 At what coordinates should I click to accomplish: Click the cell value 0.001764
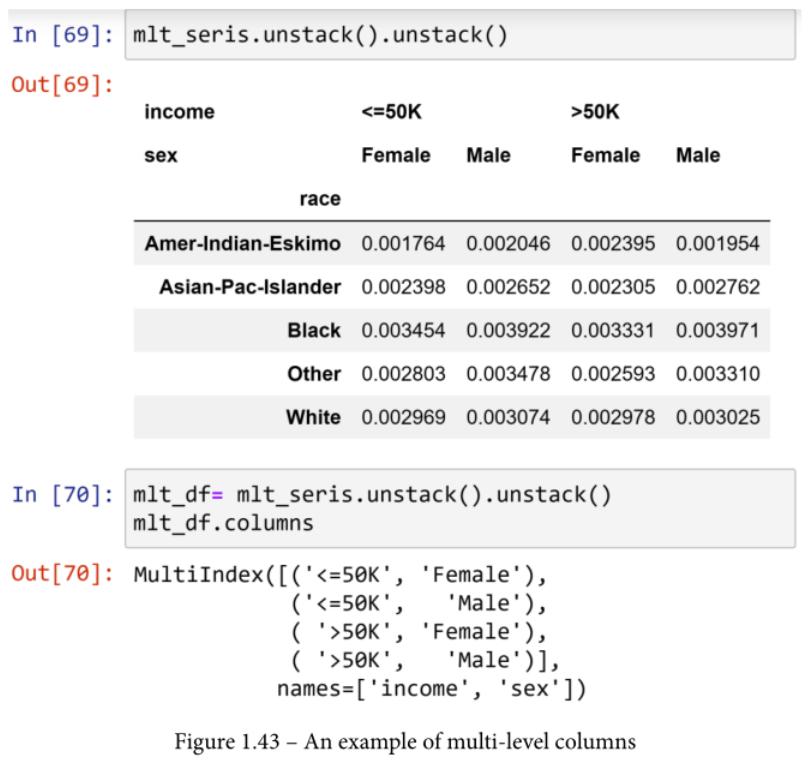pyautogui.click(x=403, y=243)
